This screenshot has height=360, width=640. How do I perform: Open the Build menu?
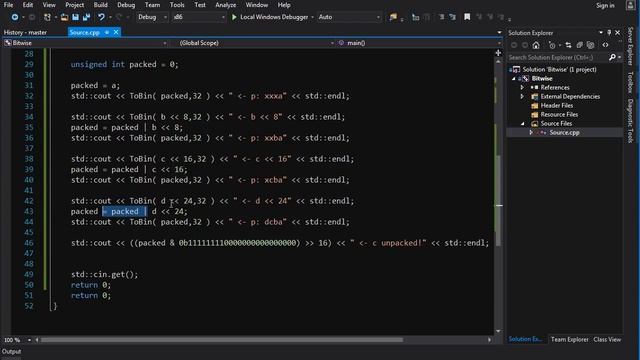pyautogui.click(x=100, y=5)
